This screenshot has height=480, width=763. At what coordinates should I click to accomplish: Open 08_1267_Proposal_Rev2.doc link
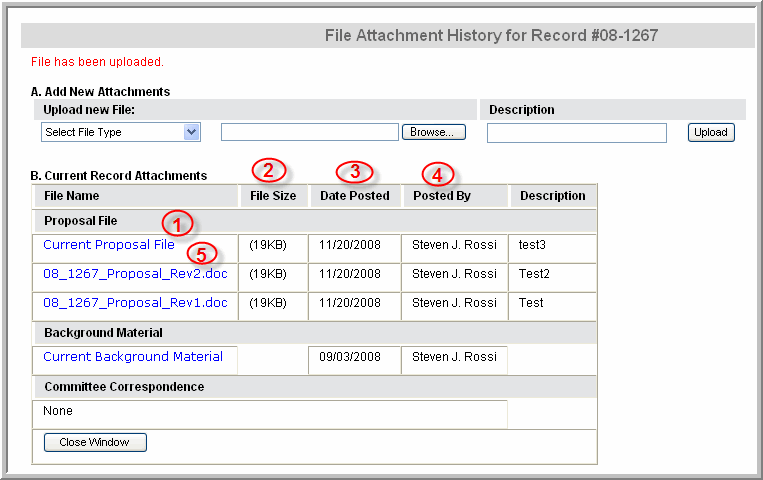(135, 274)
